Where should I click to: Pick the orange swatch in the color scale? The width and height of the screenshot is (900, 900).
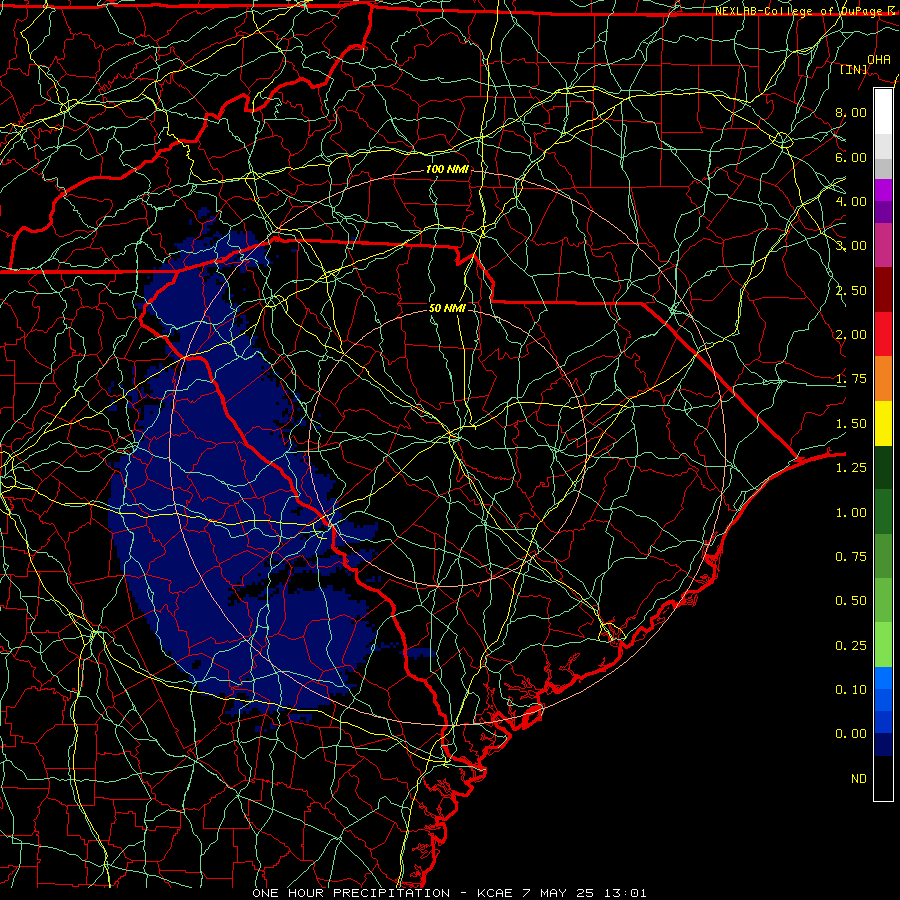[883, 378]
